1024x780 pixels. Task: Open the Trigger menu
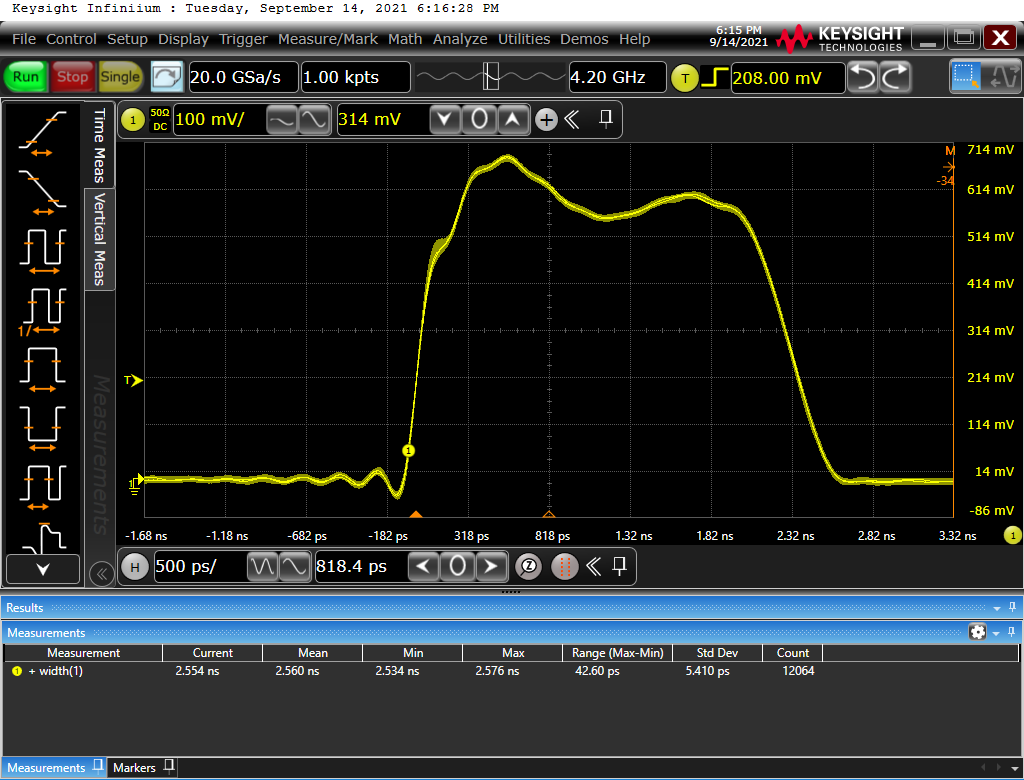click(x=243, y=39)
